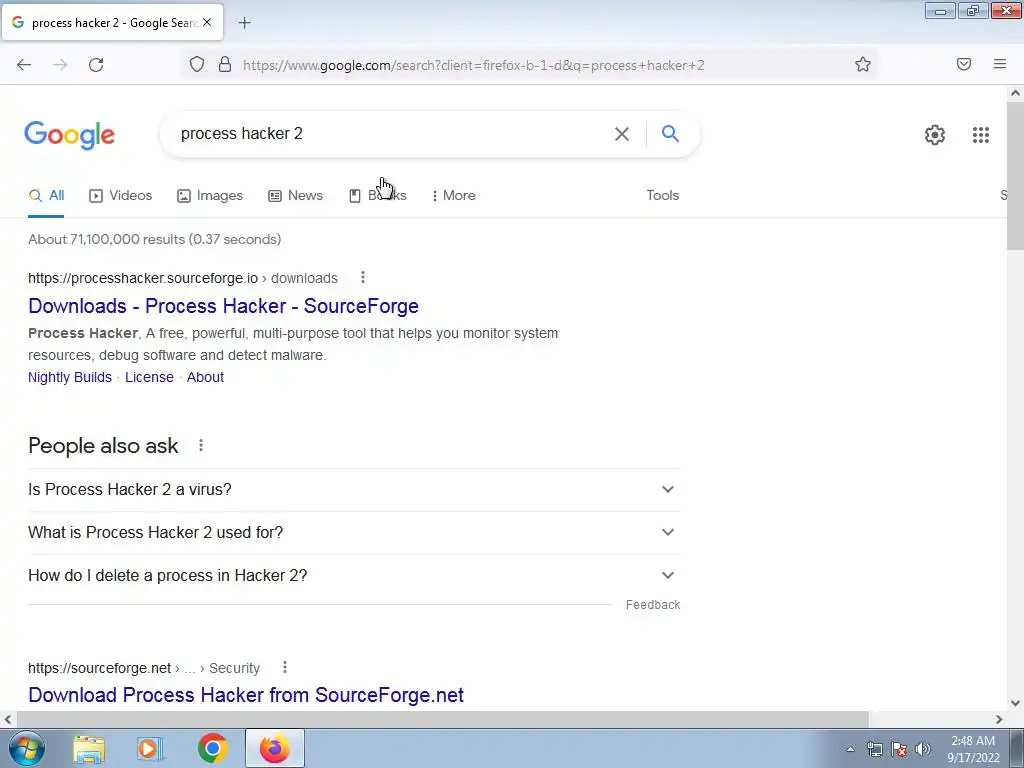Screen dimensions: 1024x768
Task: Expand 'How do I delete a process in Hacker 2?'
Action: 354,576
